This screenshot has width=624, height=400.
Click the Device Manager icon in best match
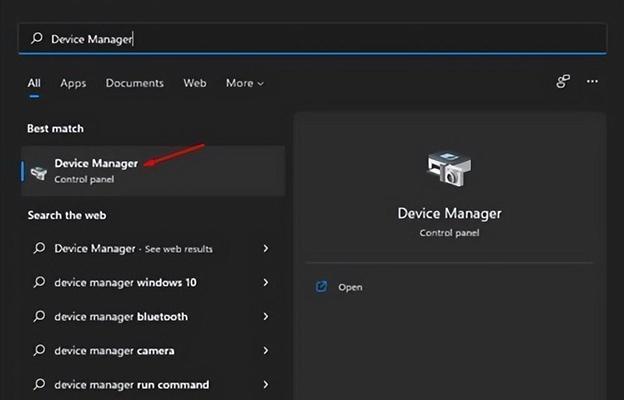(x=39, y=173)
